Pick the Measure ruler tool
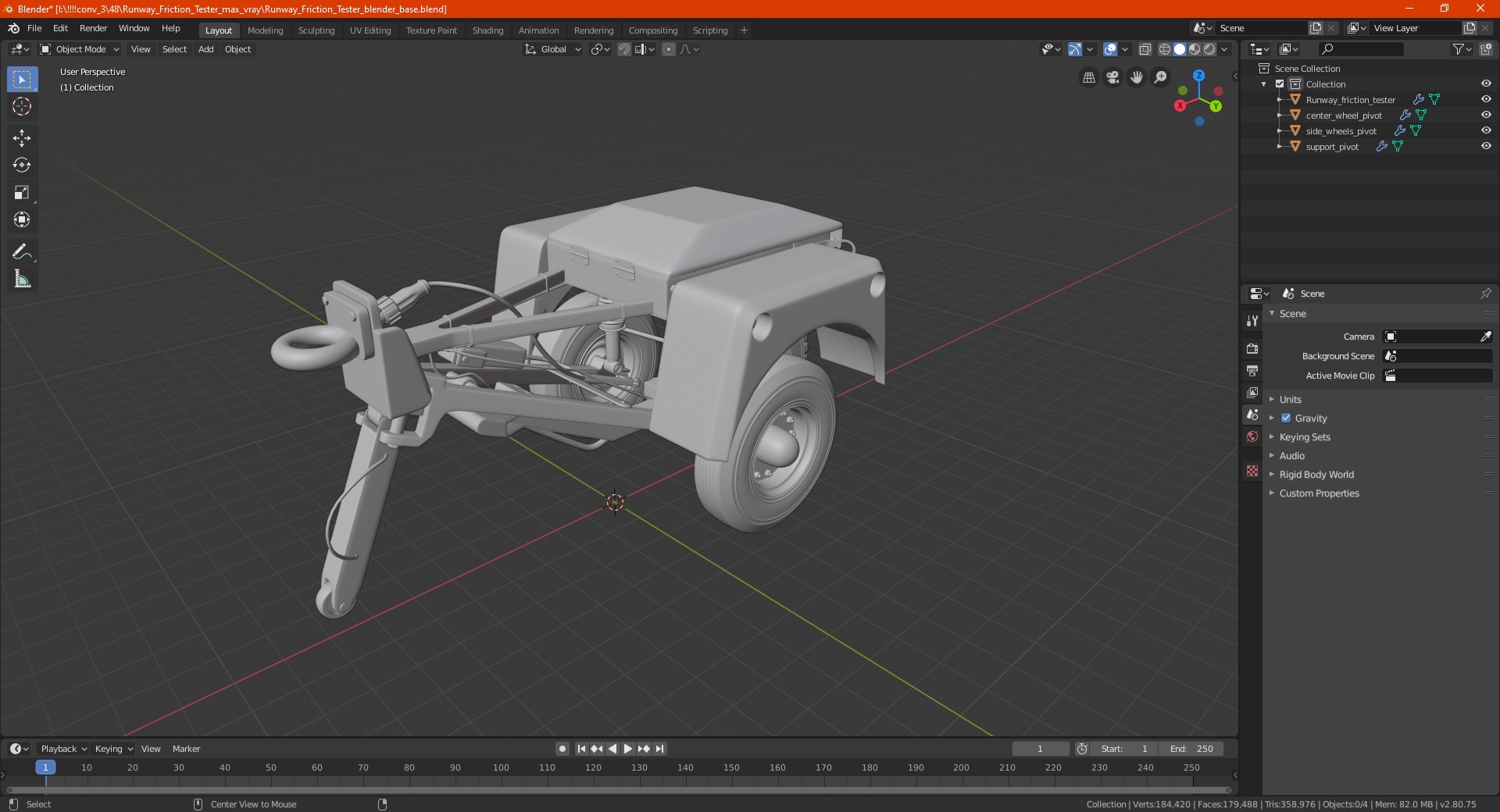Image resolution: width=1500 pixels, height=812 pixels. 22,280
